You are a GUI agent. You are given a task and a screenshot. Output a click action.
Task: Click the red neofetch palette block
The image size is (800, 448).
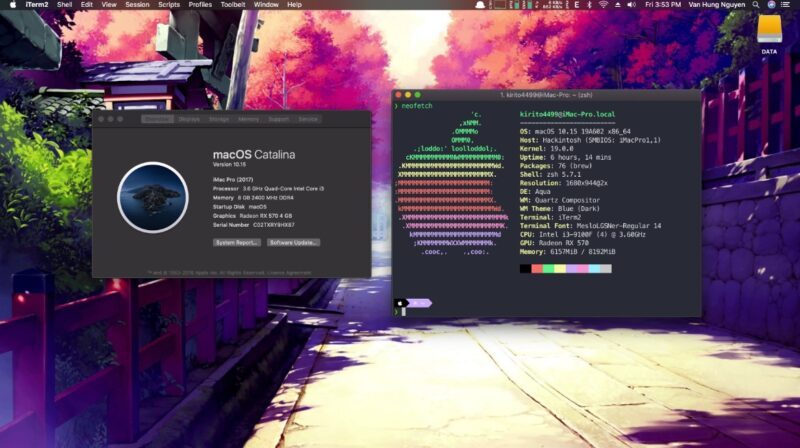click(x=537, y=269)
